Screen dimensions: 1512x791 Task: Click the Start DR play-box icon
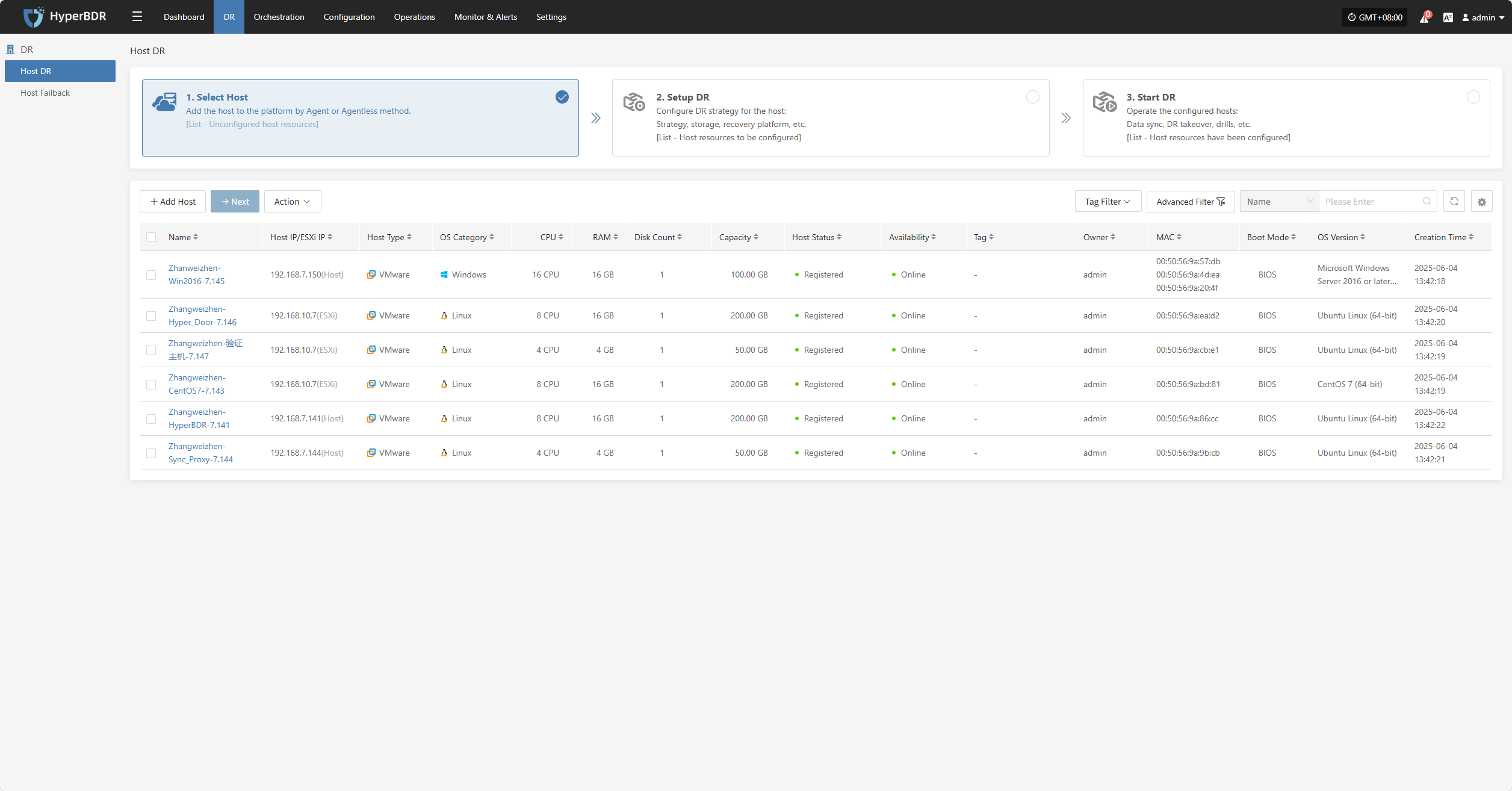[x=1105, y=102]
